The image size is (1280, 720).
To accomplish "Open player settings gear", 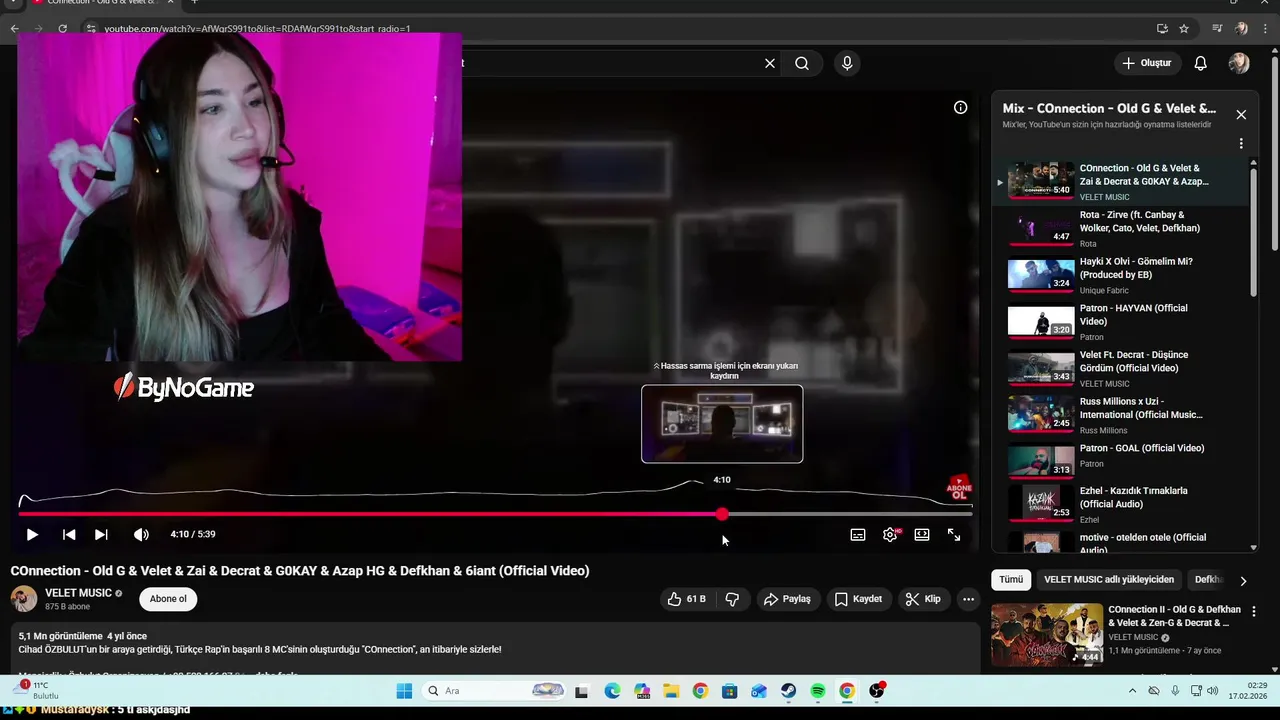I will [x=890, y=535].
